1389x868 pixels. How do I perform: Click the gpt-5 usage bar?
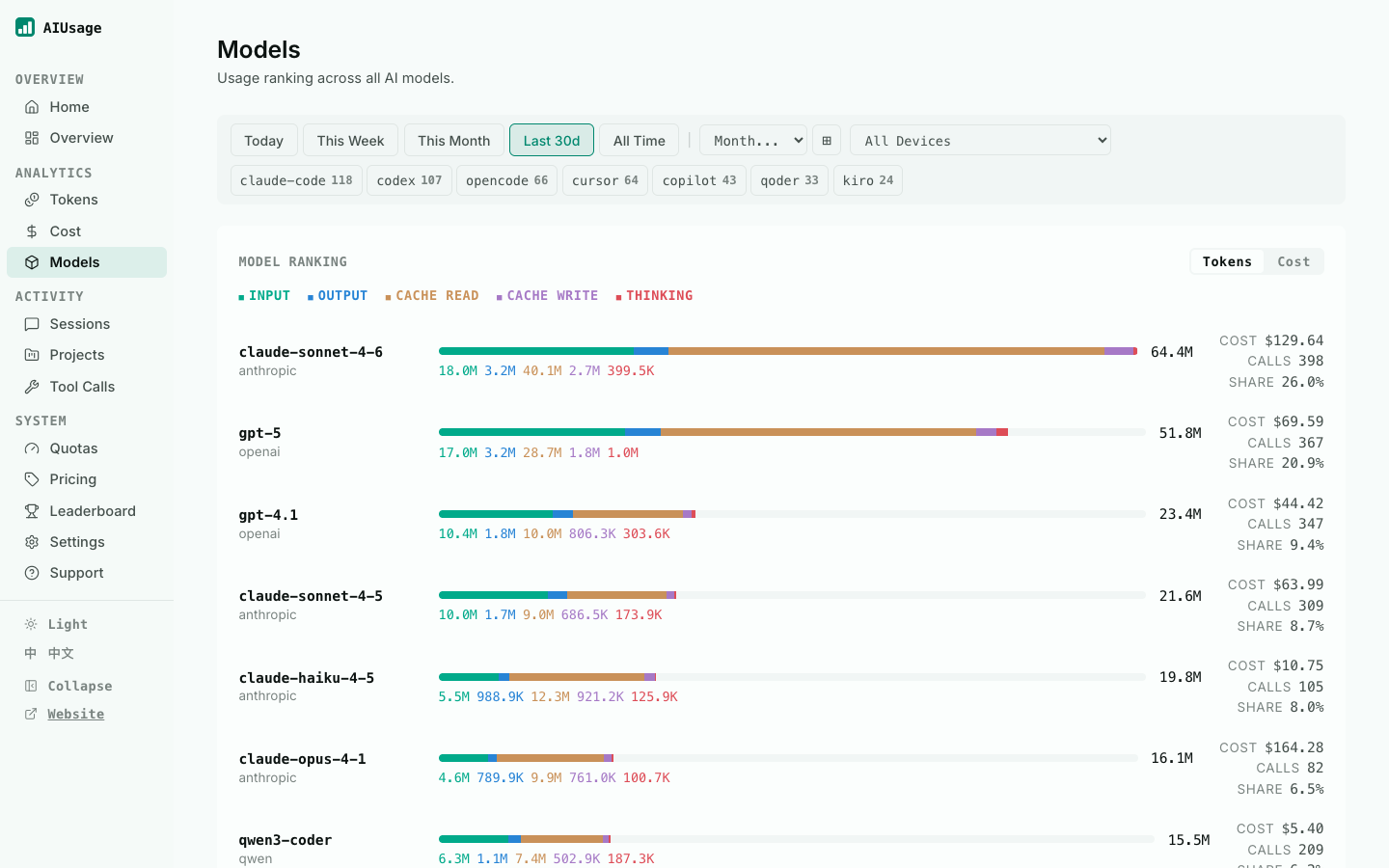(x=792, y=432)
